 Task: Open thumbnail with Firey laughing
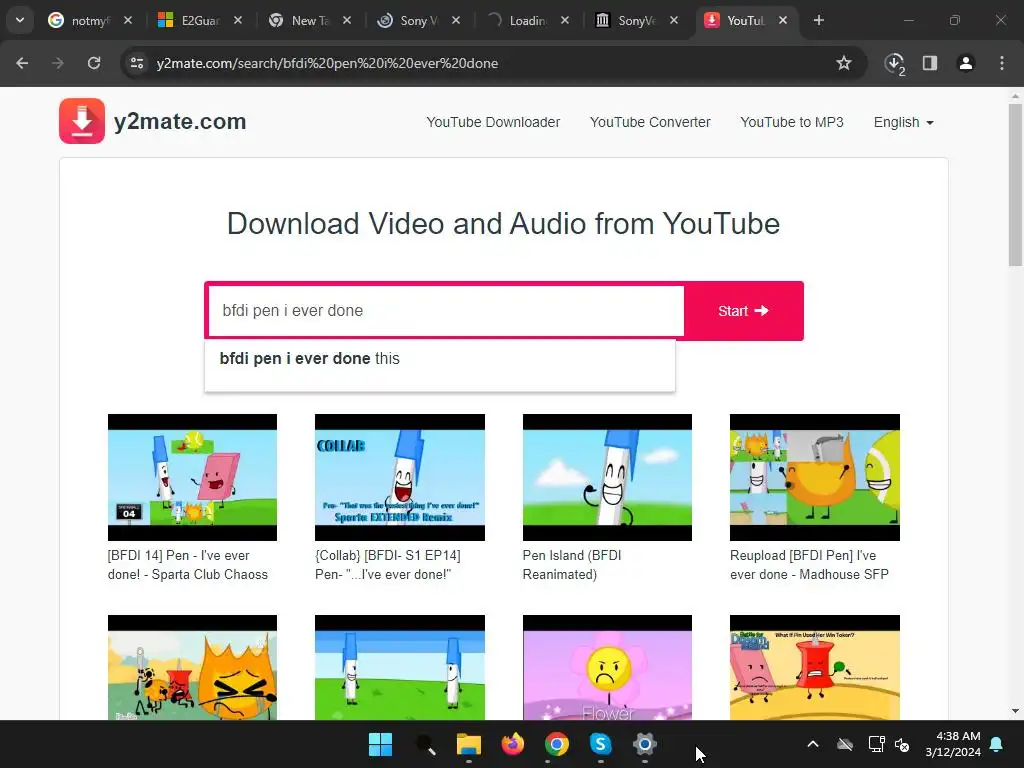point(192,667)
